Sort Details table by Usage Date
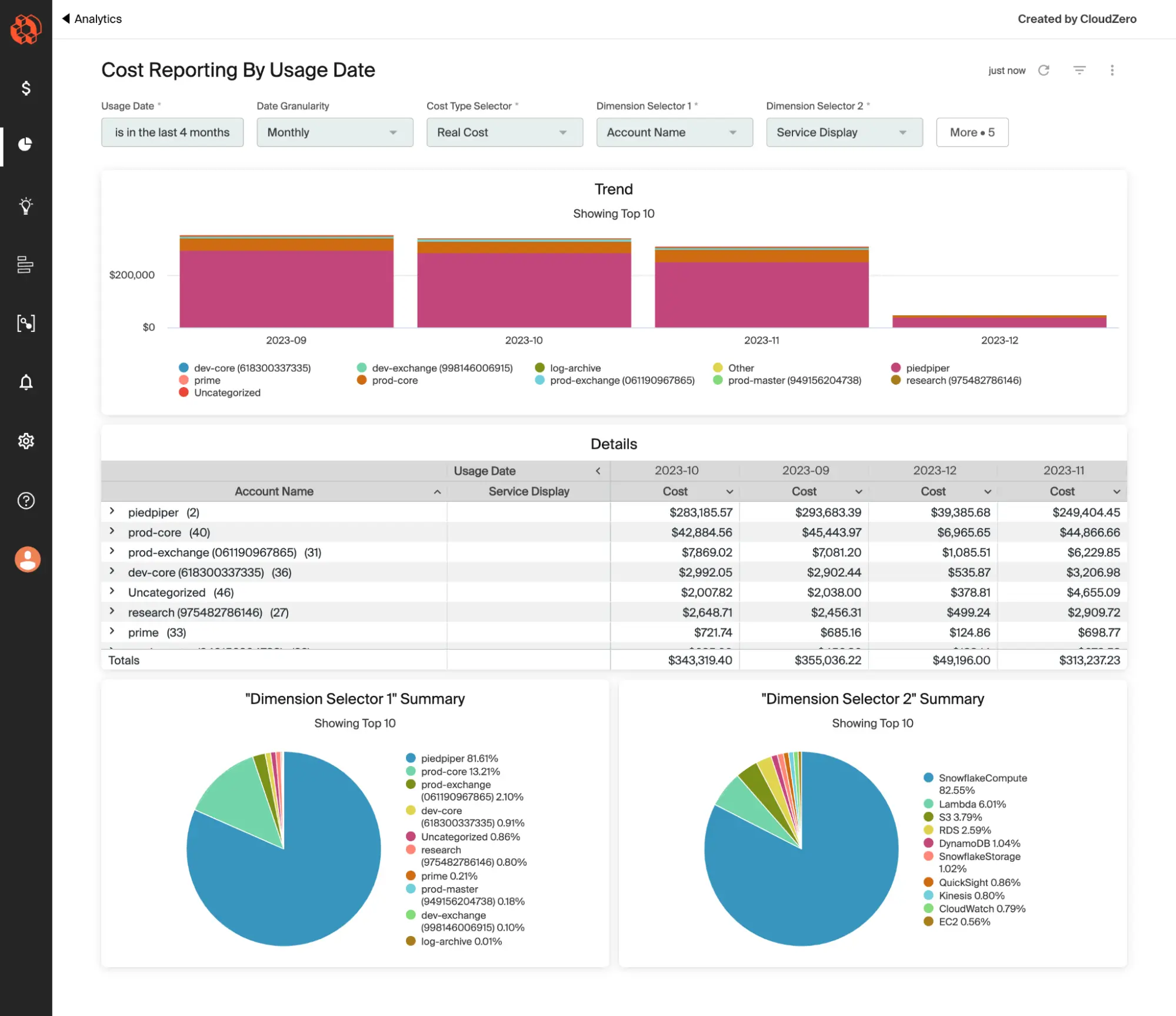 (x=485, y=471)
